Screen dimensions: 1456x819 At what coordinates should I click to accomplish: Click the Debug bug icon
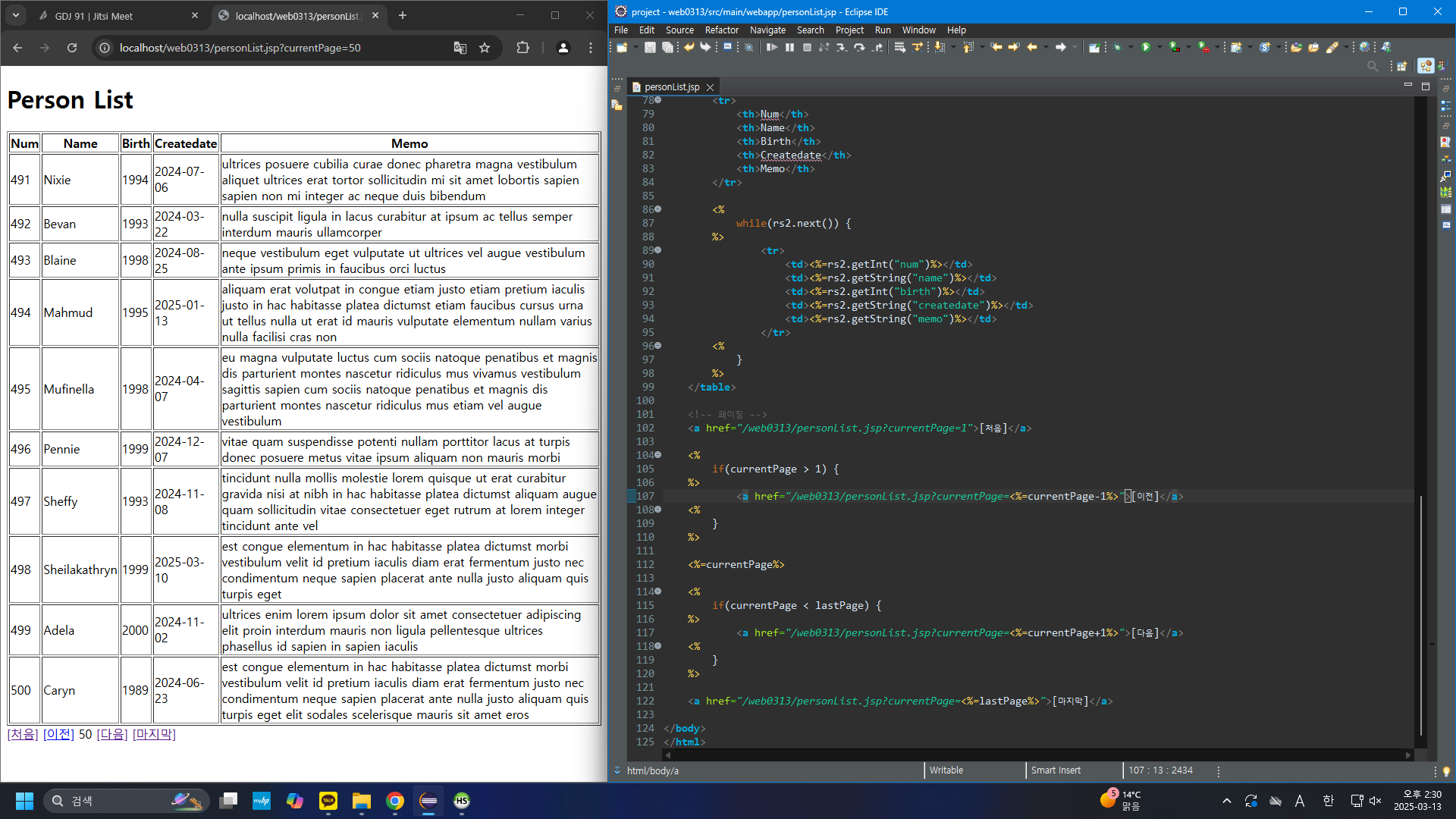[1117, 47]
